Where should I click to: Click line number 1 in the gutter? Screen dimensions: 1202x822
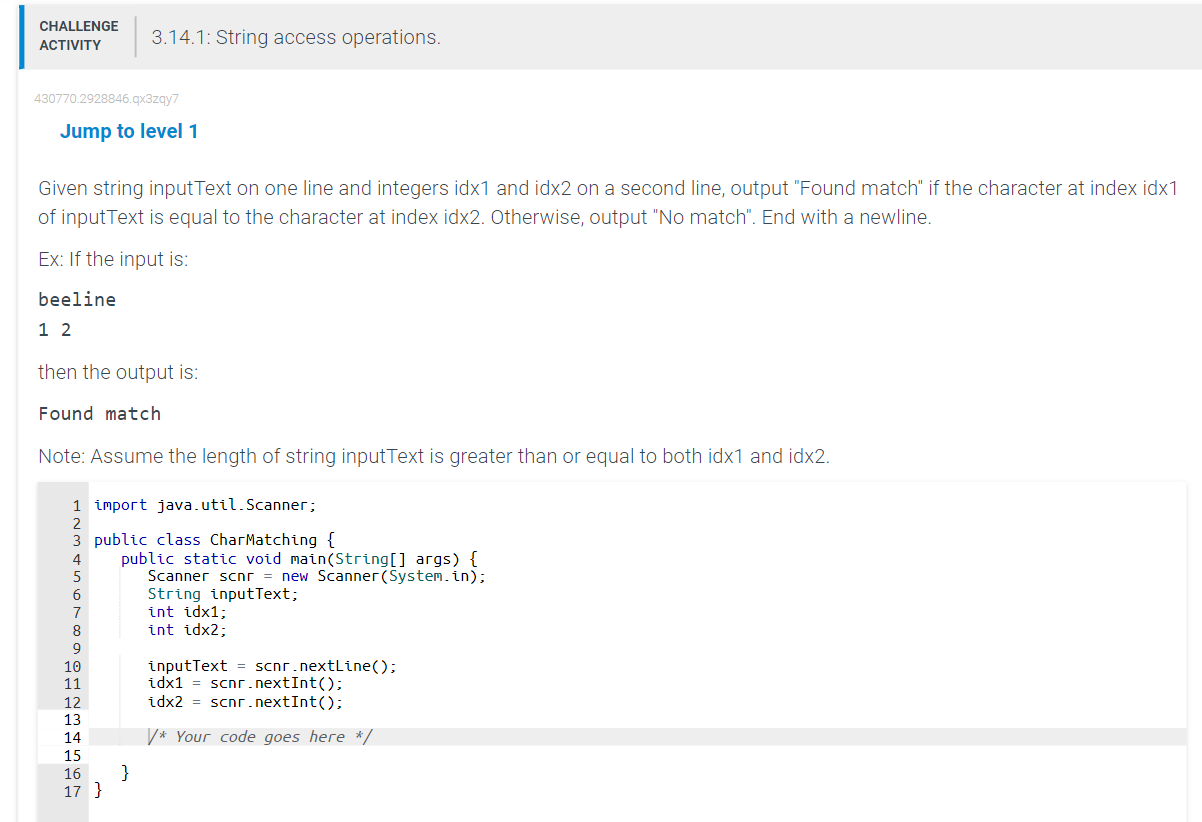tap(75, 504)
